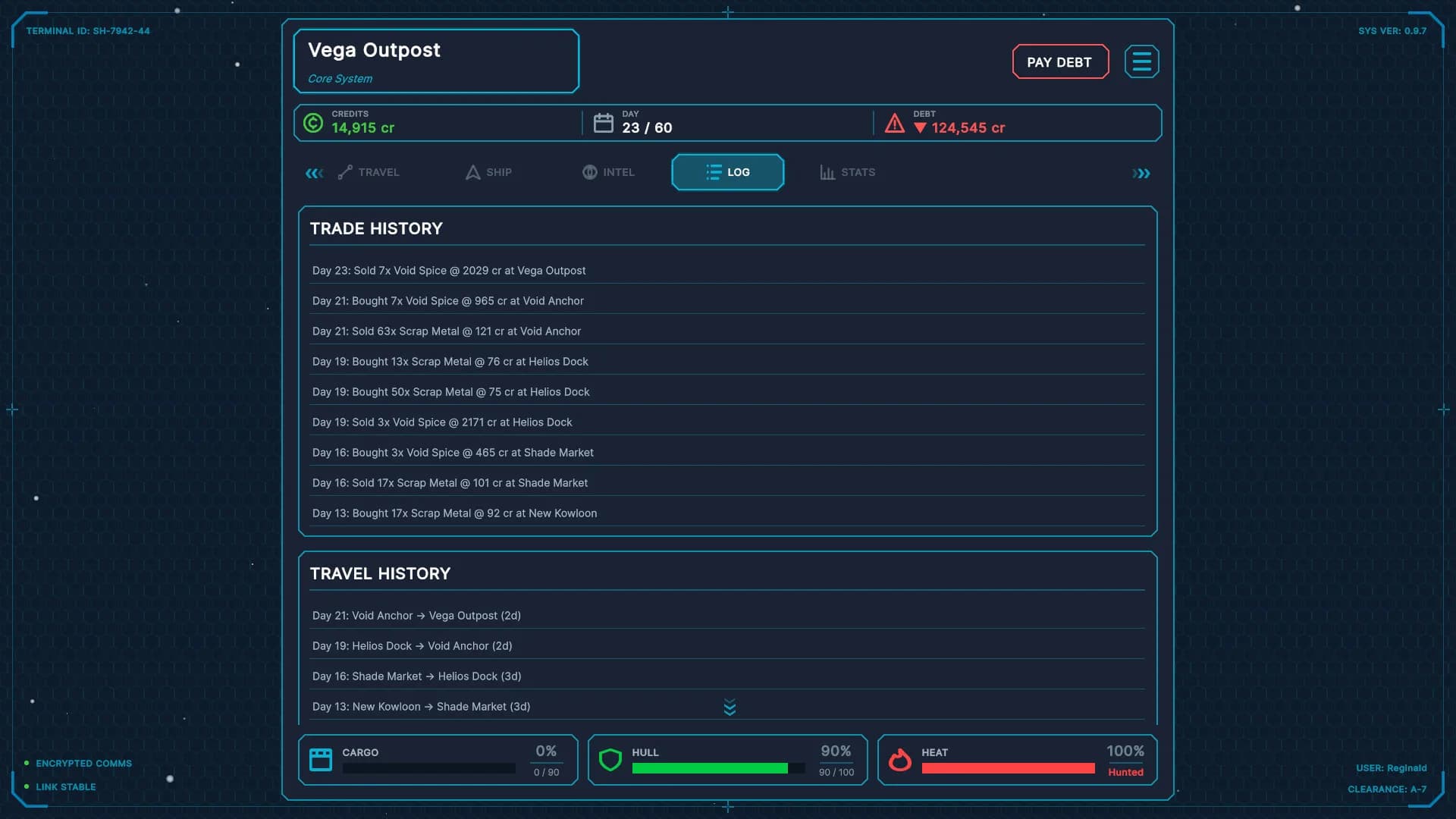The image size is (1456, 819).
Task: Click the 0 / 90 cargo value
Action: 546,772
